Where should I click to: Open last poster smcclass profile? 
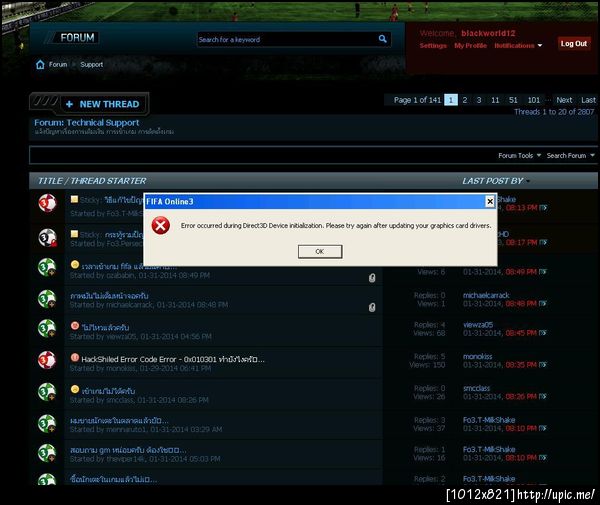[x=476, y=388]
